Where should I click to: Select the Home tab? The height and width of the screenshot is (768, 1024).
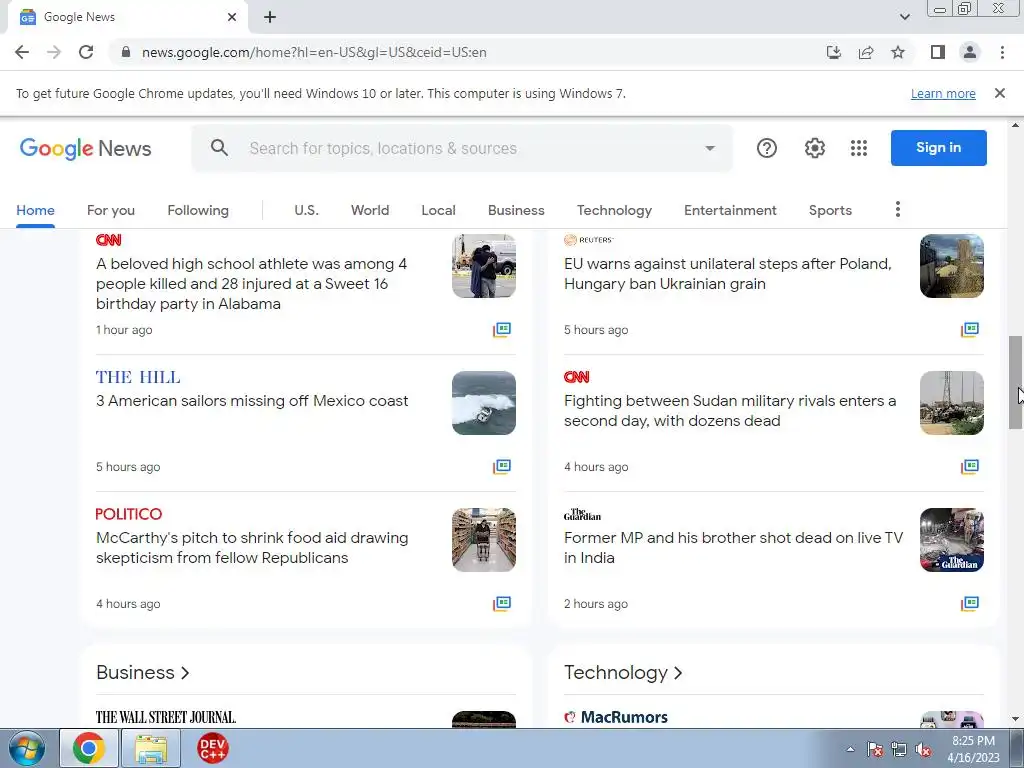pos(35,210)
